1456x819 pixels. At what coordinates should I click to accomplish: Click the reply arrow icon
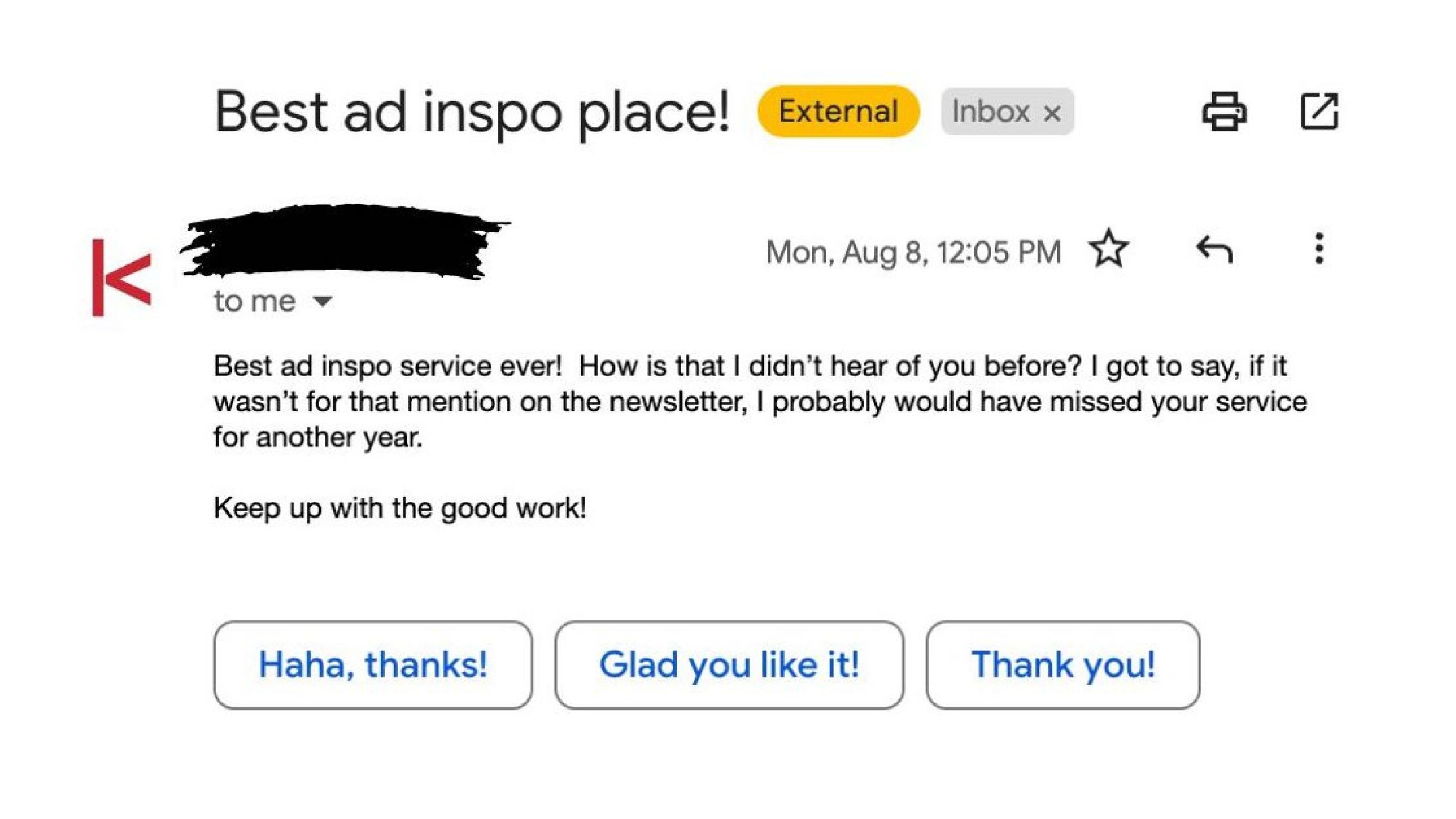(1214, 250)
